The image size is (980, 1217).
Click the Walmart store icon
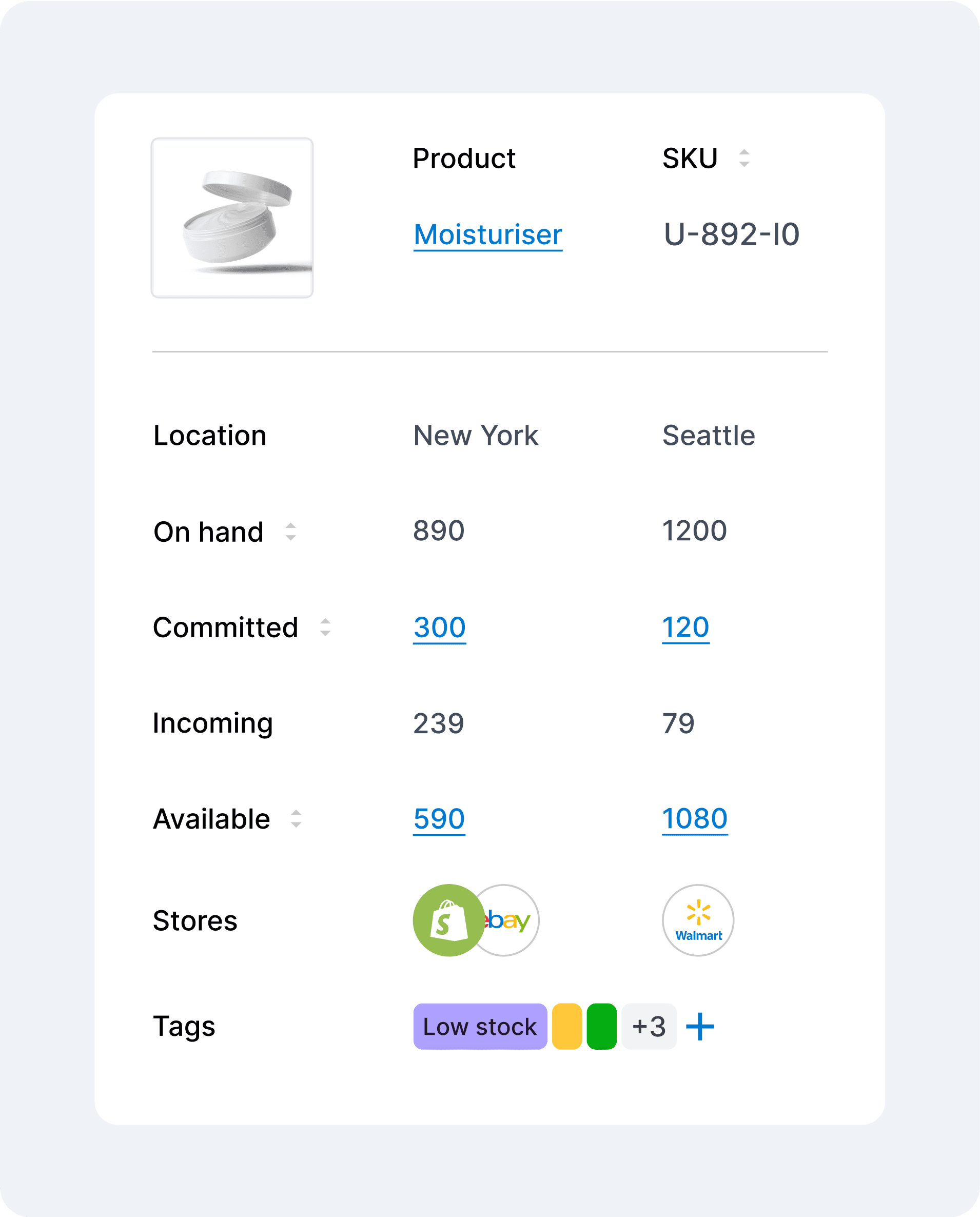pyautogui.click(x=698, y=920)
